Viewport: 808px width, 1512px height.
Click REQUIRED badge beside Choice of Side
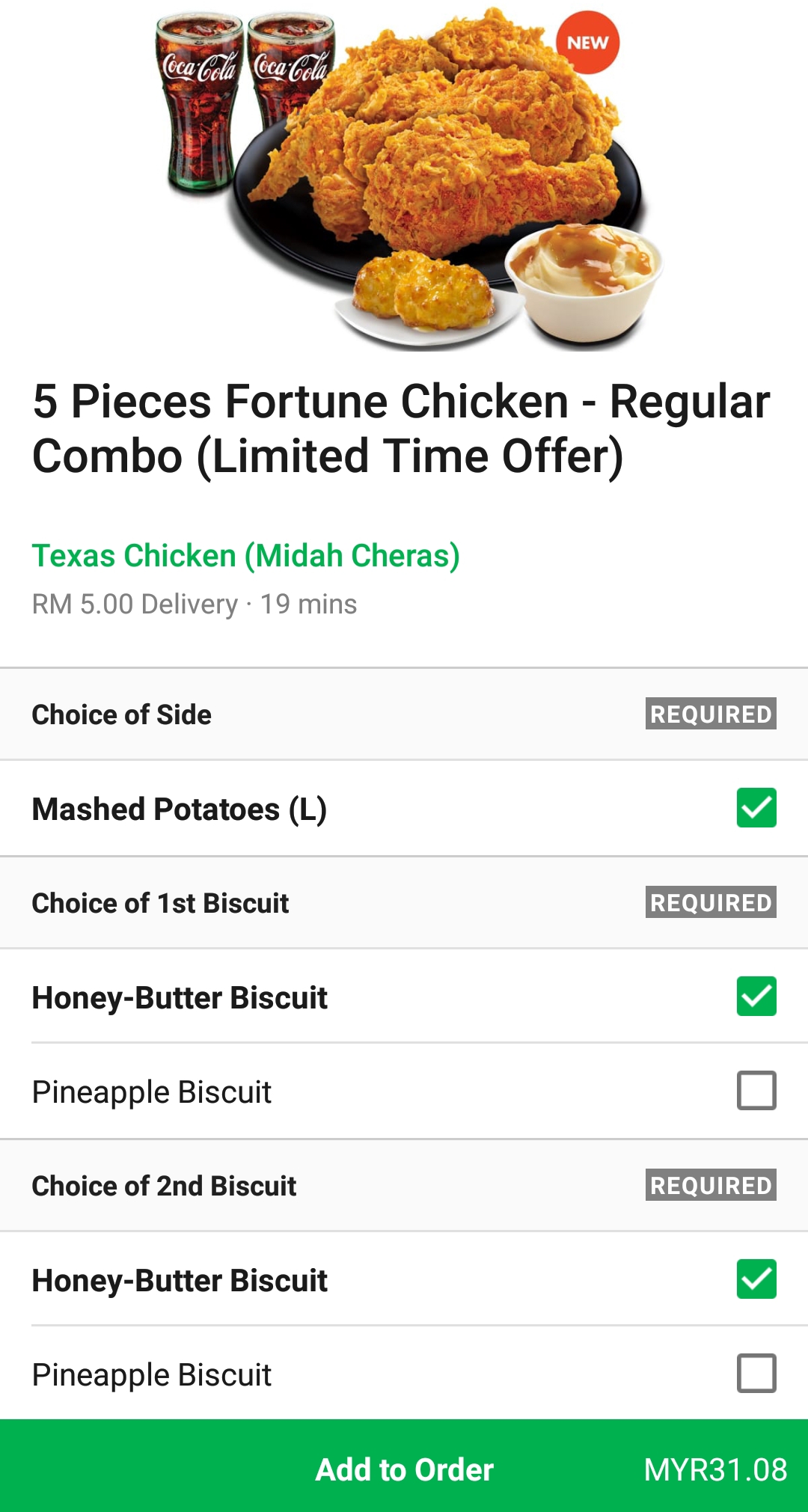pyautogui.click(x=710, y=714)
